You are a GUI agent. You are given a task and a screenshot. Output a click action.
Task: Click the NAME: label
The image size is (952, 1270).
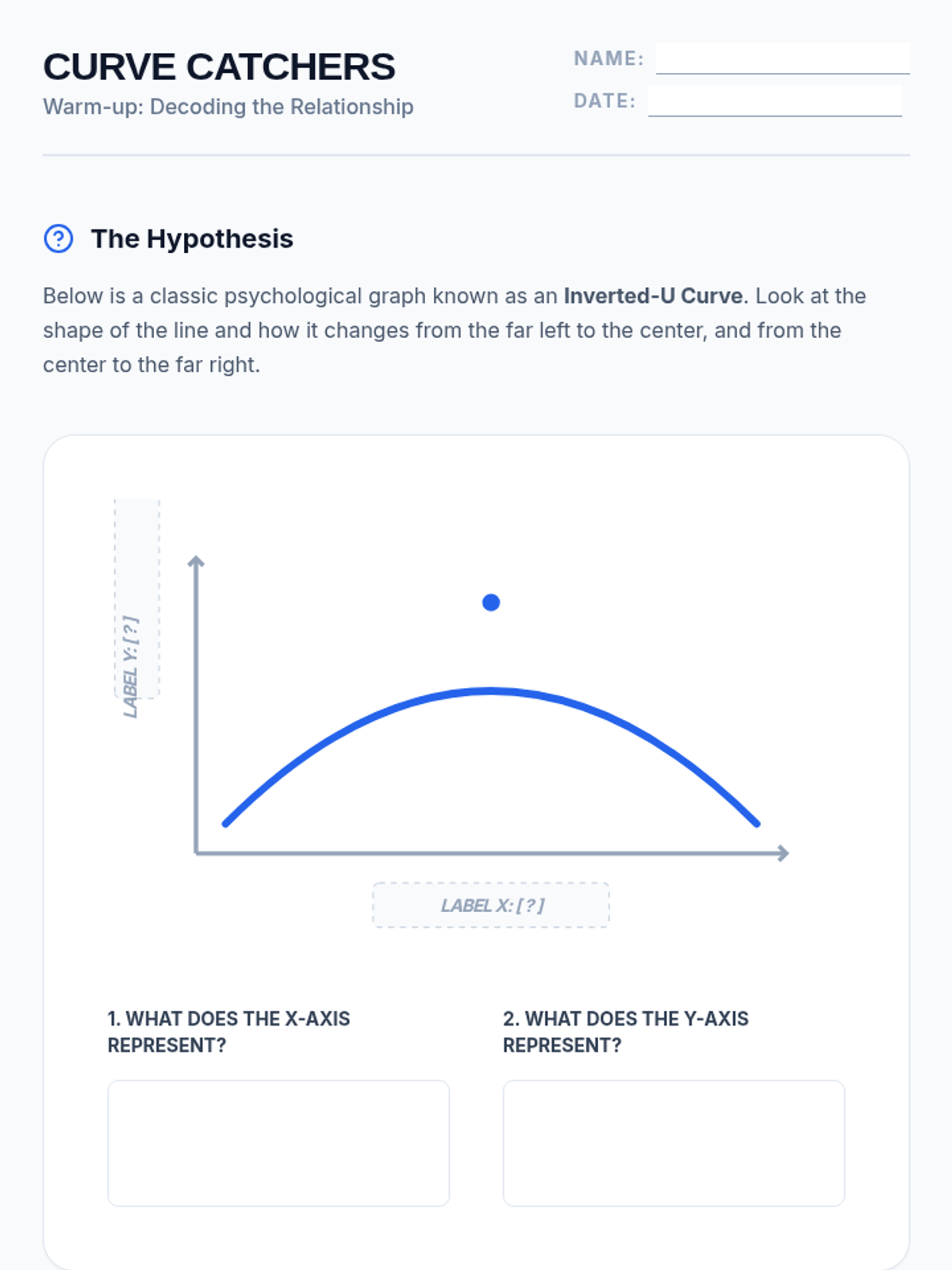[x=608, y=59]
